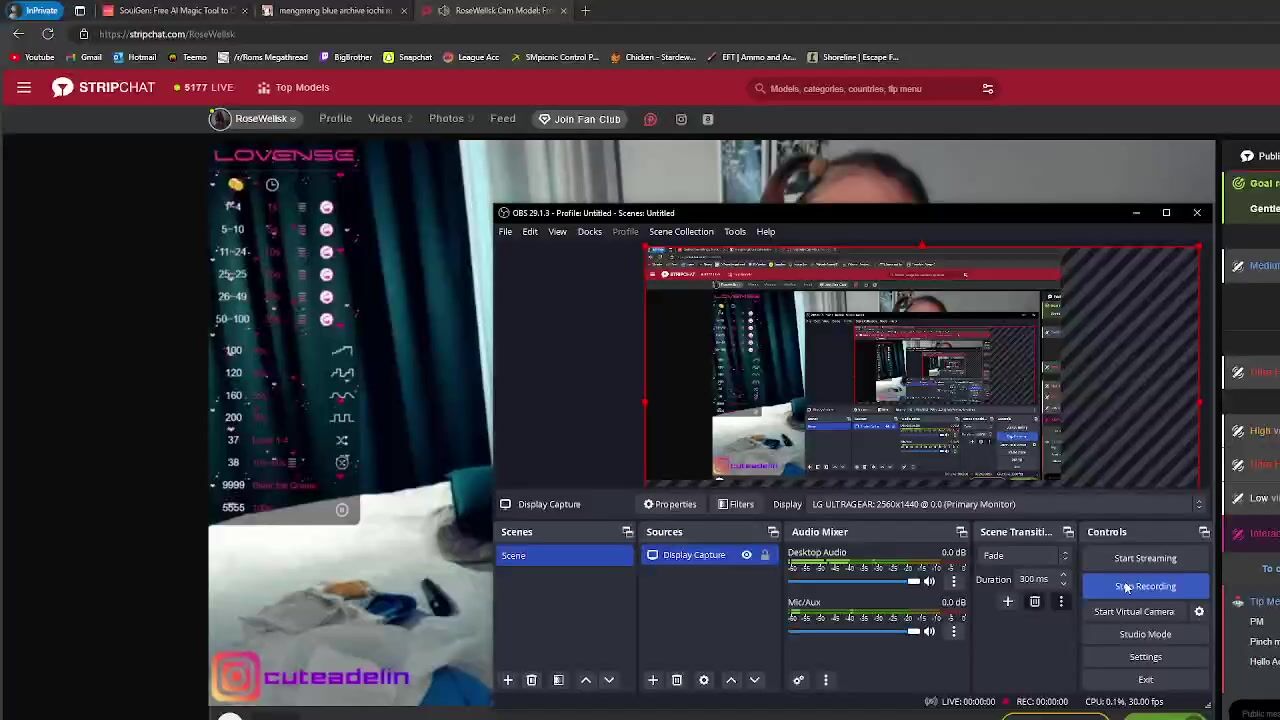
Task: Open source properties gear in Sources toolbar
Action: [703, 680]
